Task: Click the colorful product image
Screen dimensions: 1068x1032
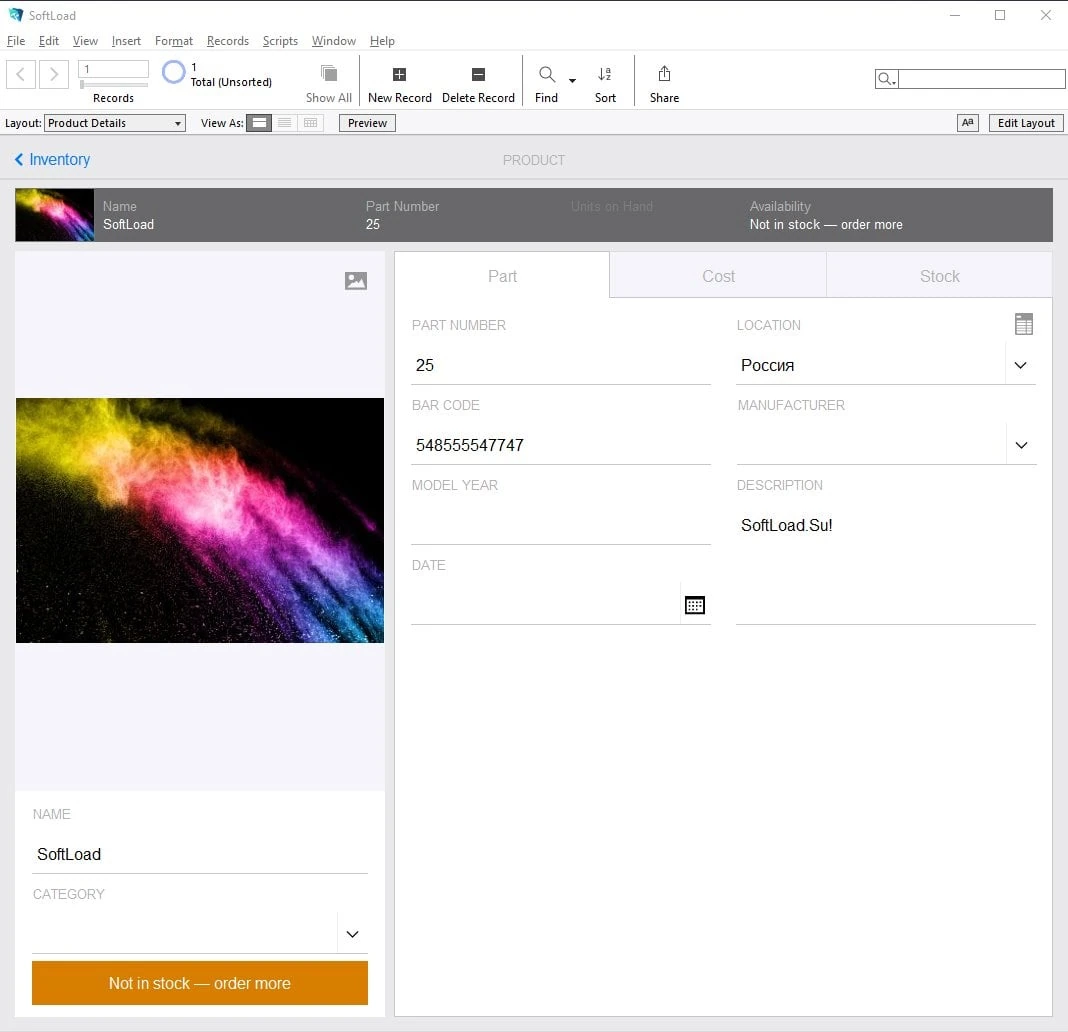Action: pos(200,520)
